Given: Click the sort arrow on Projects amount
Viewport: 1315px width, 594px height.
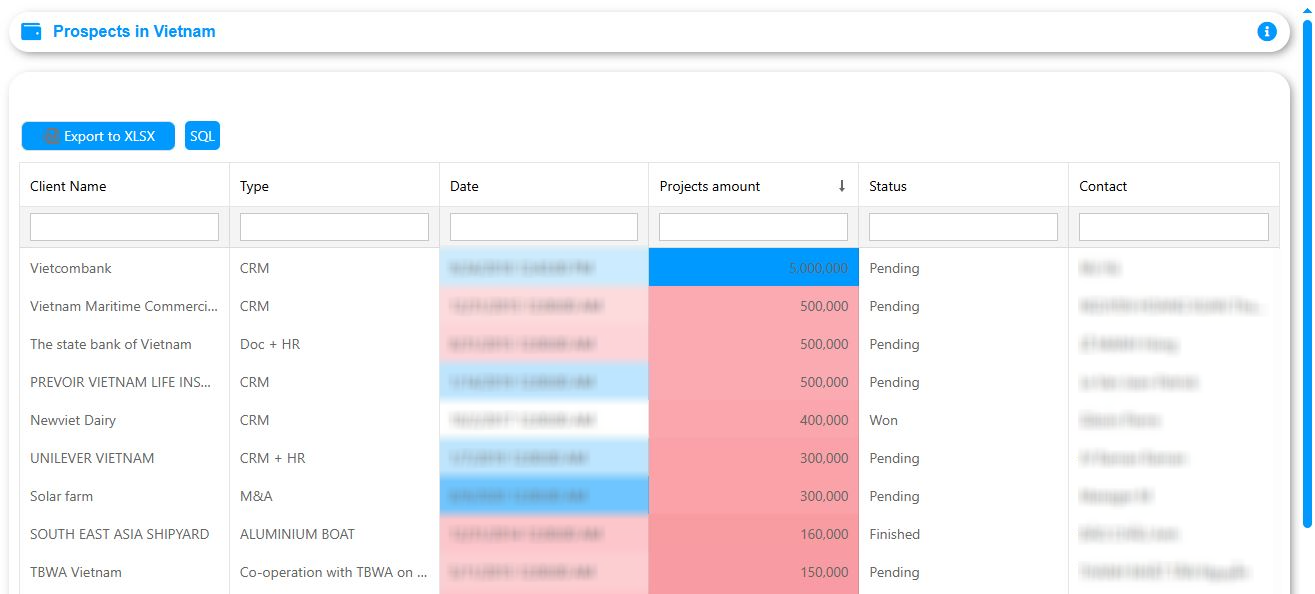Looking at the screenshot, I should tap(842, 186).
